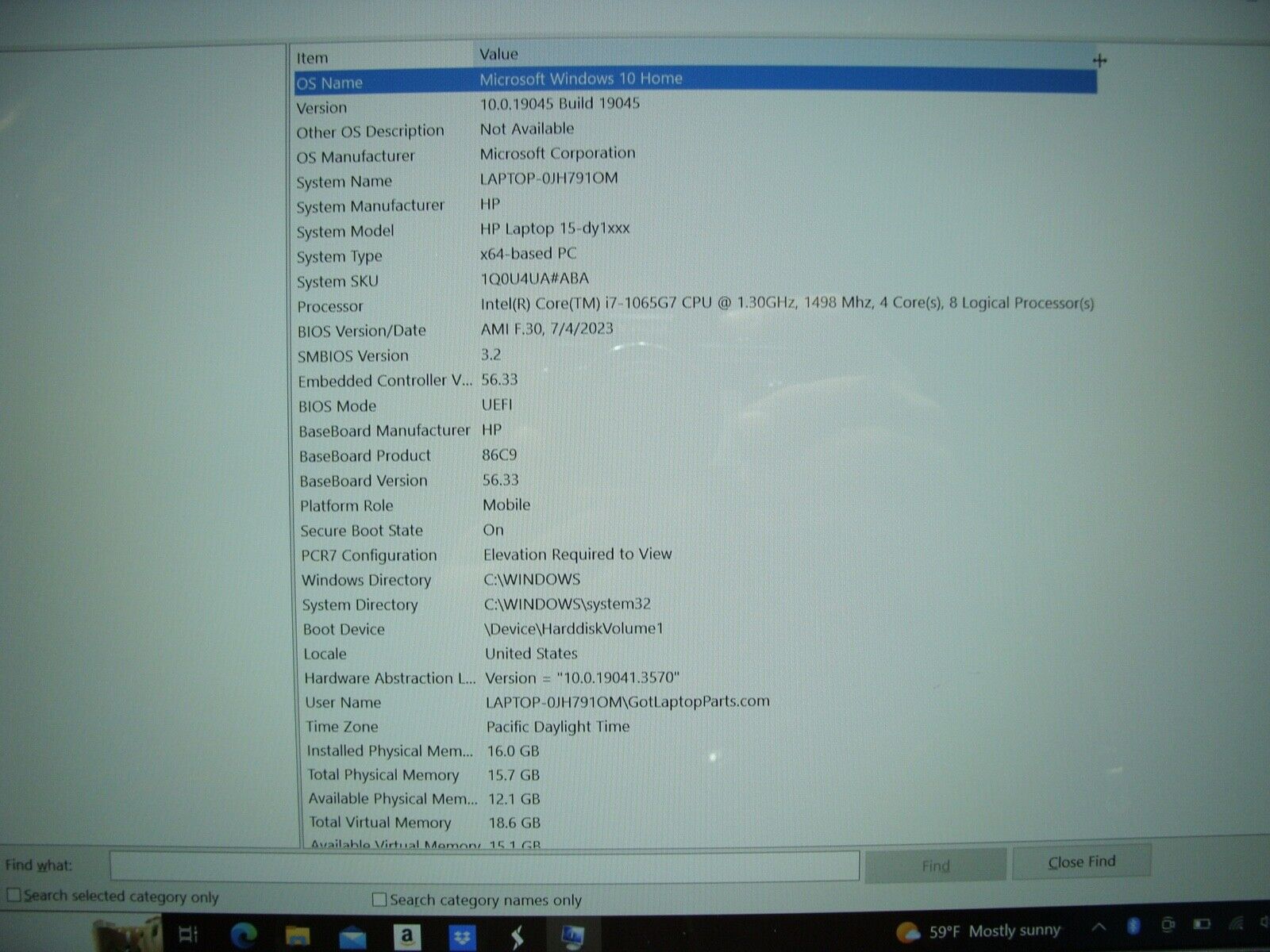
Task: Click the 16.0 GB installed memory value
Action: [x=513, y=750]
